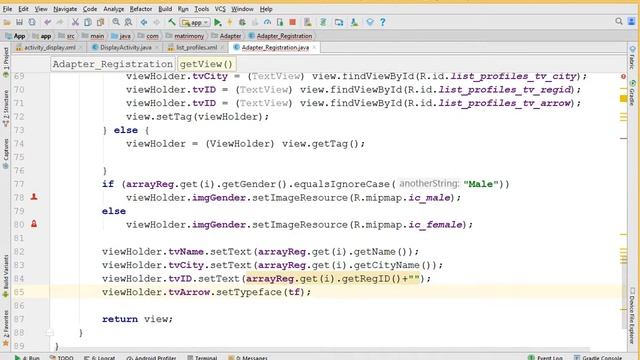Click the Open folder toolbar icon
Viewport: 640px width, 360px height.
pos(7,22)
